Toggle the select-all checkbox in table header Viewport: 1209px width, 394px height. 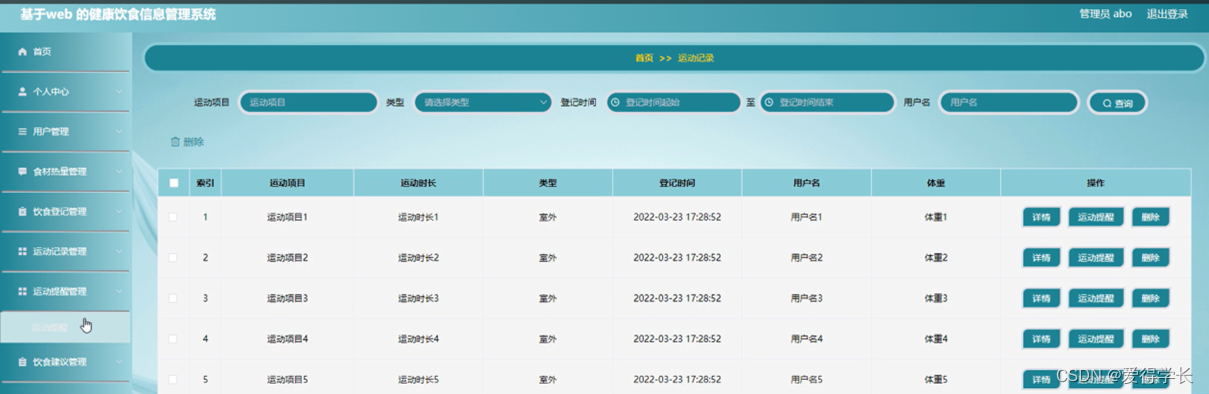pos(173,183)
